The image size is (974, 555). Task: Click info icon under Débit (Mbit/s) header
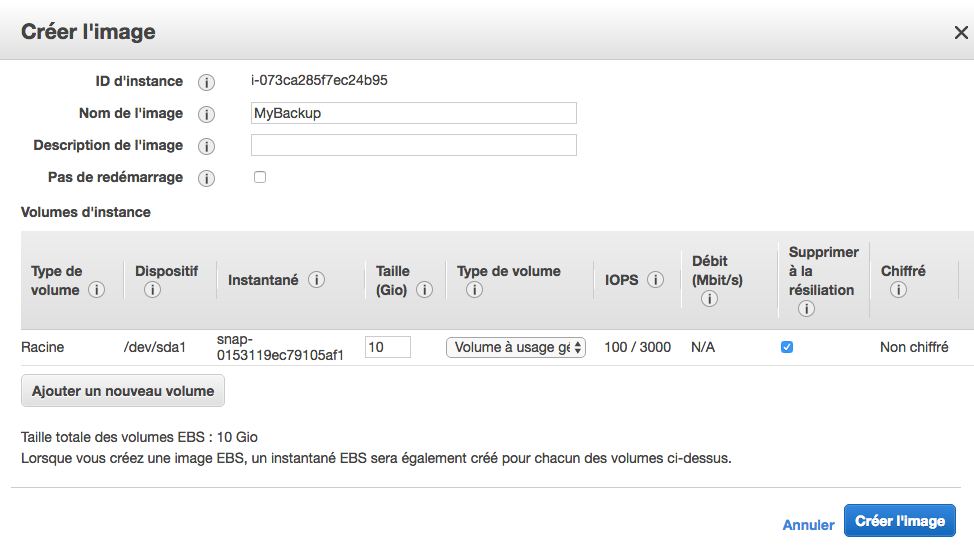point(709,299)
